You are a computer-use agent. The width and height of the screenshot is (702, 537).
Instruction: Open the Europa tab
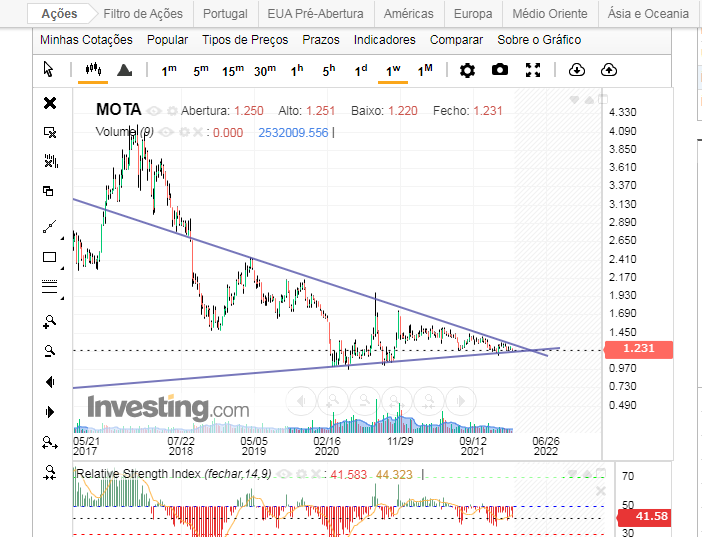(x=473, y=14)
